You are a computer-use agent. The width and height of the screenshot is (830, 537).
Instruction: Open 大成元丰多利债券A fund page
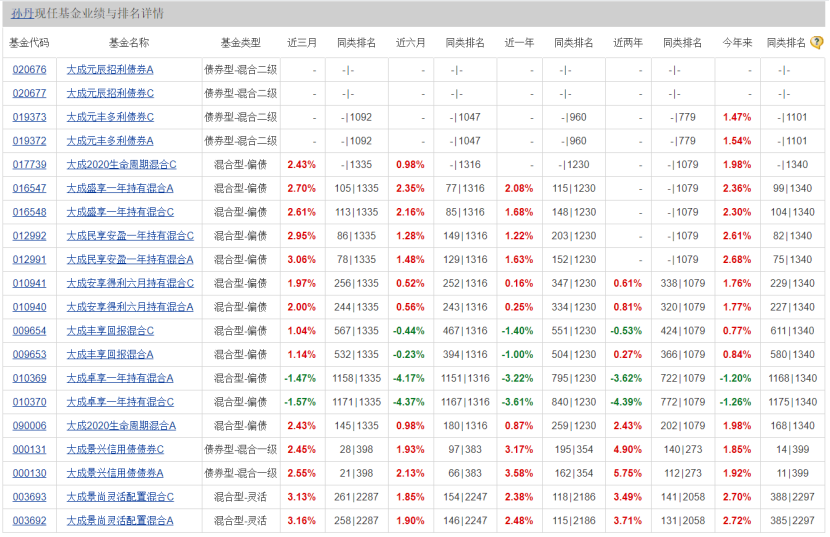point(110,141)
